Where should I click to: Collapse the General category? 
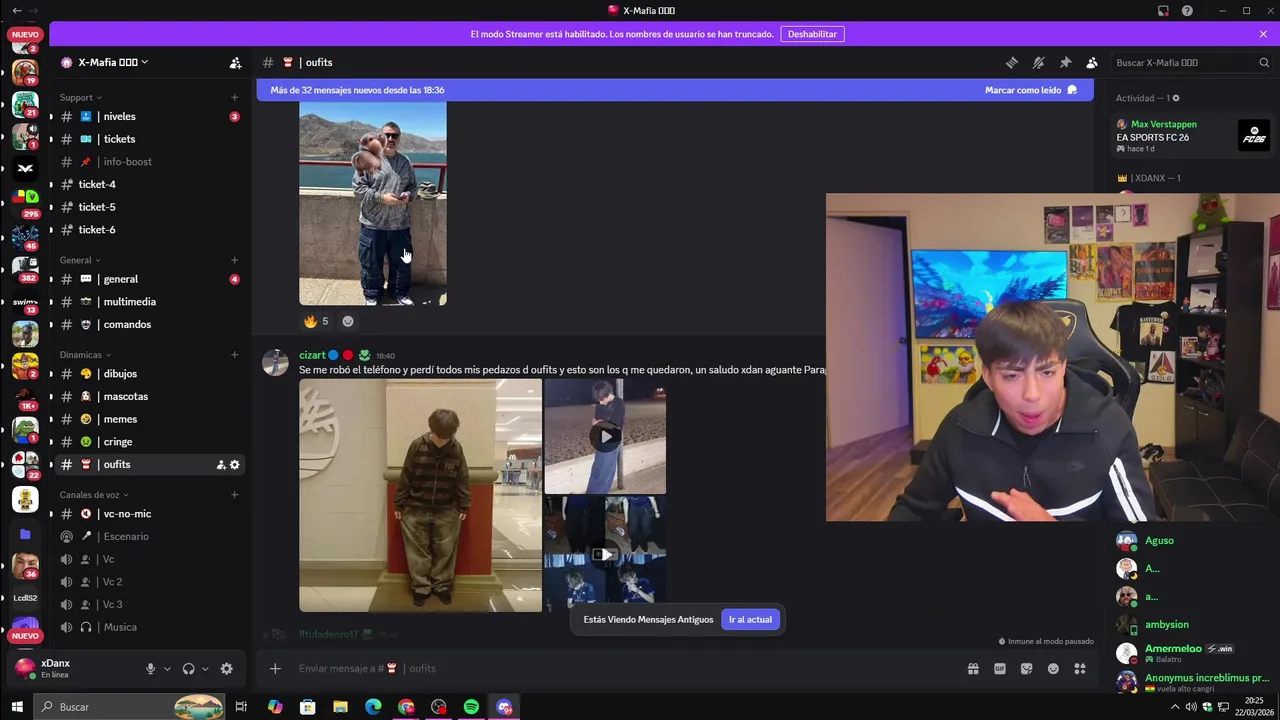[x=80, y=260]
